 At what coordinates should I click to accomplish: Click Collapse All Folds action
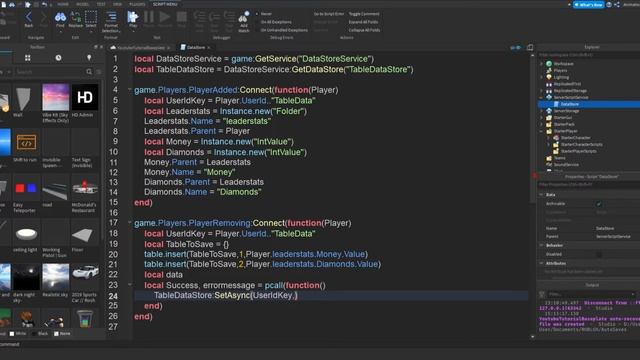pyautogui.click(x=364, y=30)
